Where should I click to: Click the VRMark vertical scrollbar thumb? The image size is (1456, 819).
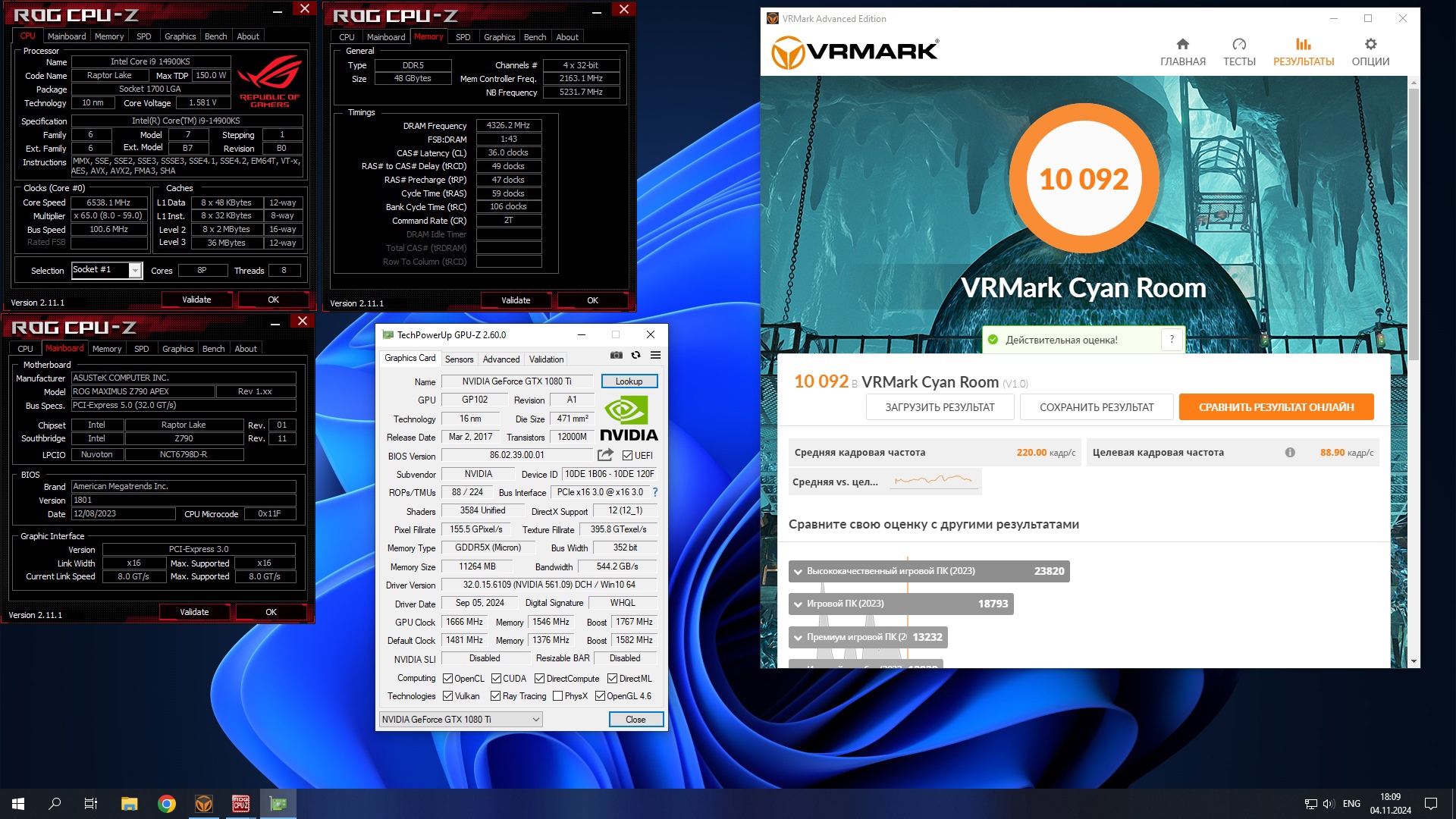coord(1414,224)
